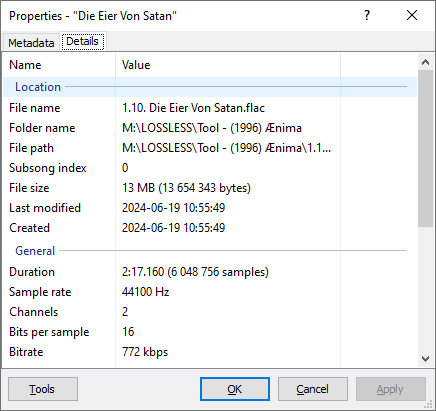Click the vertical scrollbar thumb
The height and width of the screenshot is (411, 436).
pyautogui.click(x=425, y=148)
